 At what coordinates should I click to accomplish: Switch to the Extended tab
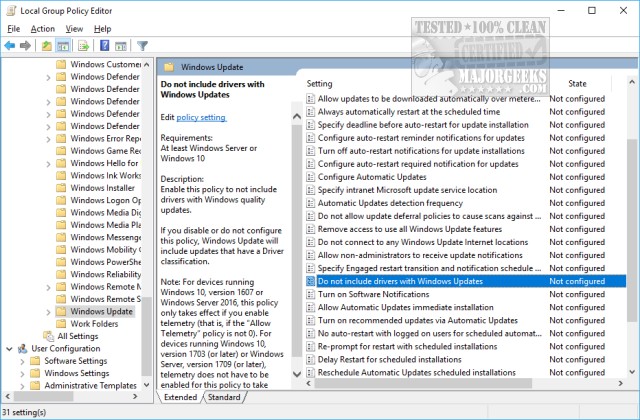pos(180,397)
